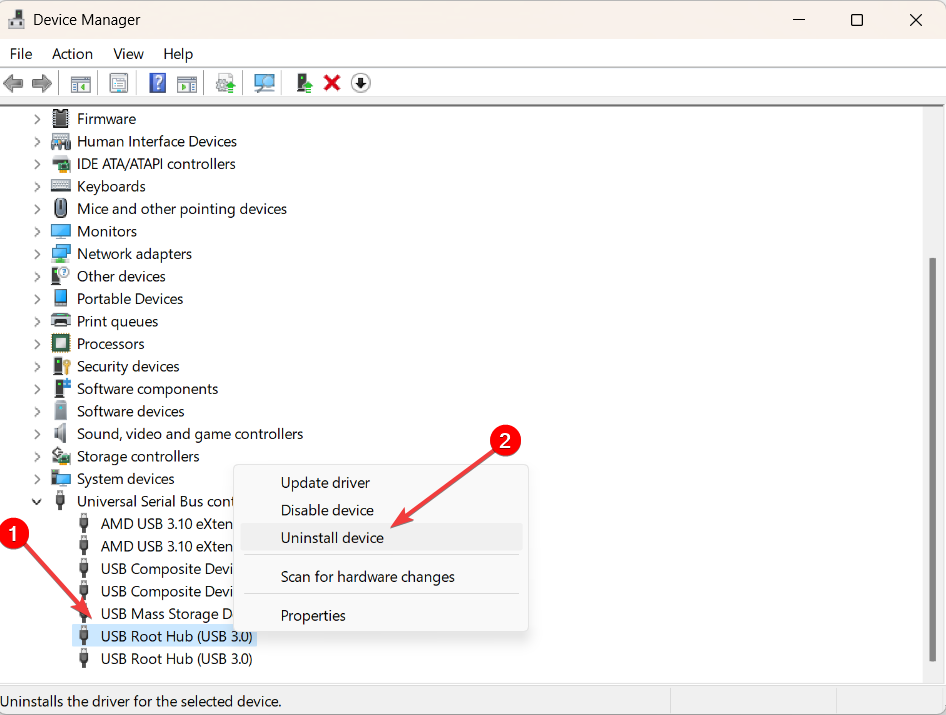
Task: Close the Device Manager window
Action: (915, 20)
